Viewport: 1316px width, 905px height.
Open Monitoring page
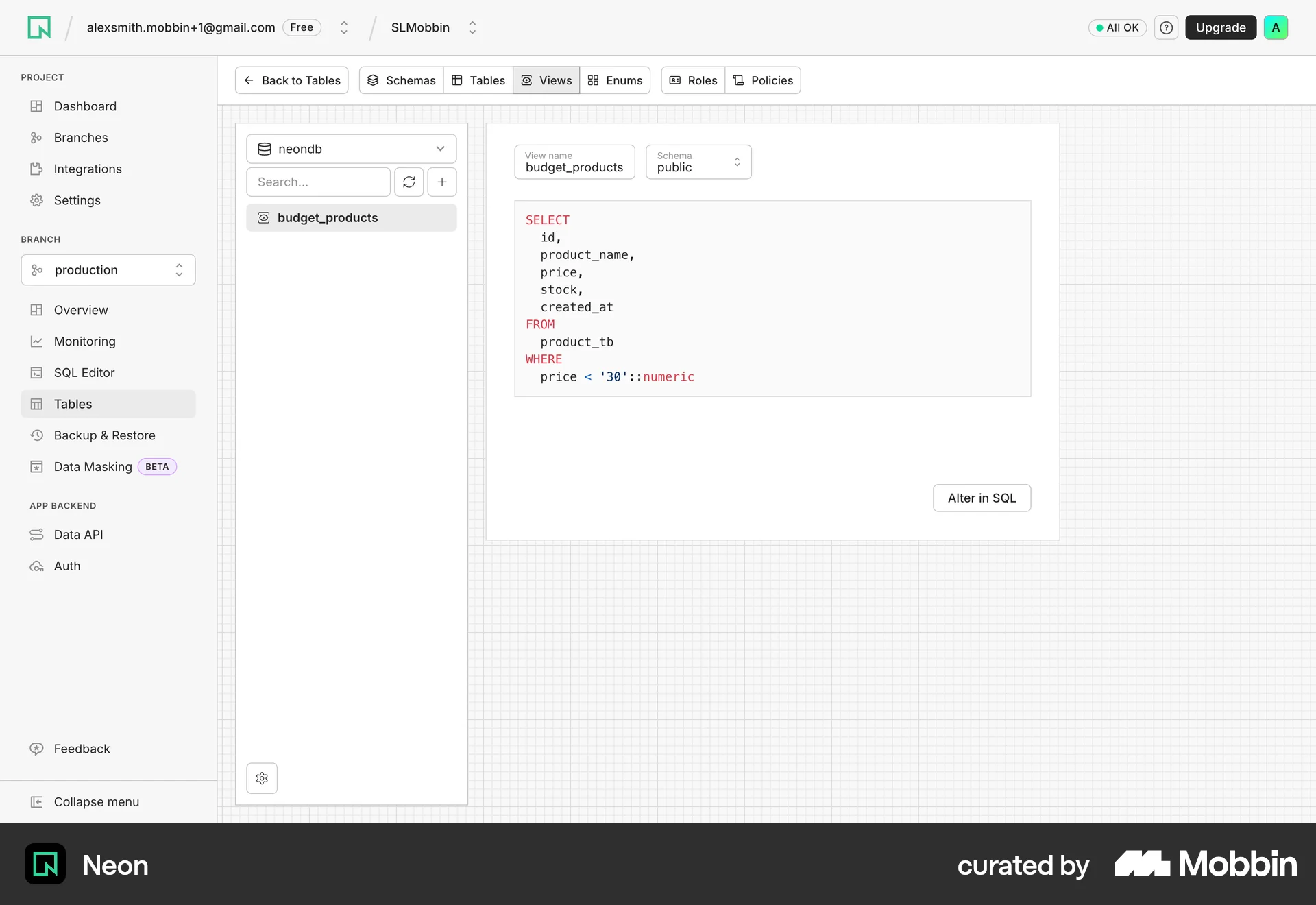point(108,341)
